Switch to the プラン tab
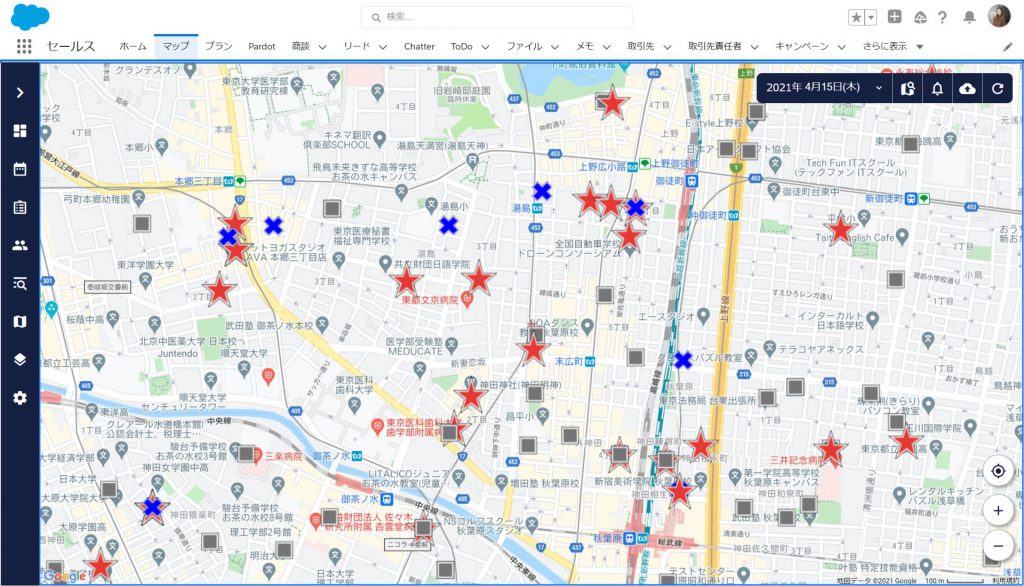The height and width of the screenshot is (586, 1024). 218,46
